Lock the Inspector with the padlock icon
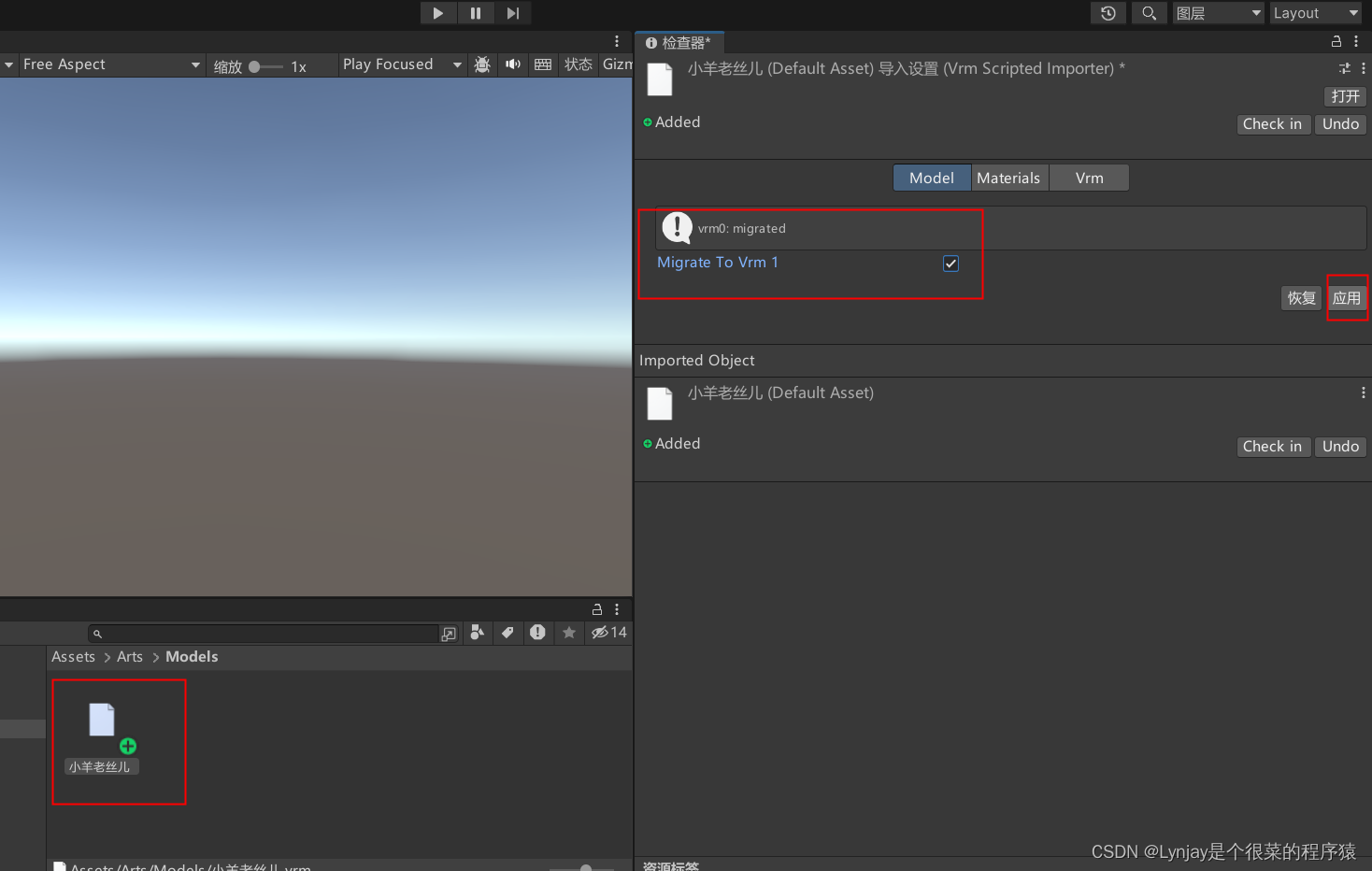This screenshot has height=871, width=1372. pyautogui.click(x=1336, y=41)
